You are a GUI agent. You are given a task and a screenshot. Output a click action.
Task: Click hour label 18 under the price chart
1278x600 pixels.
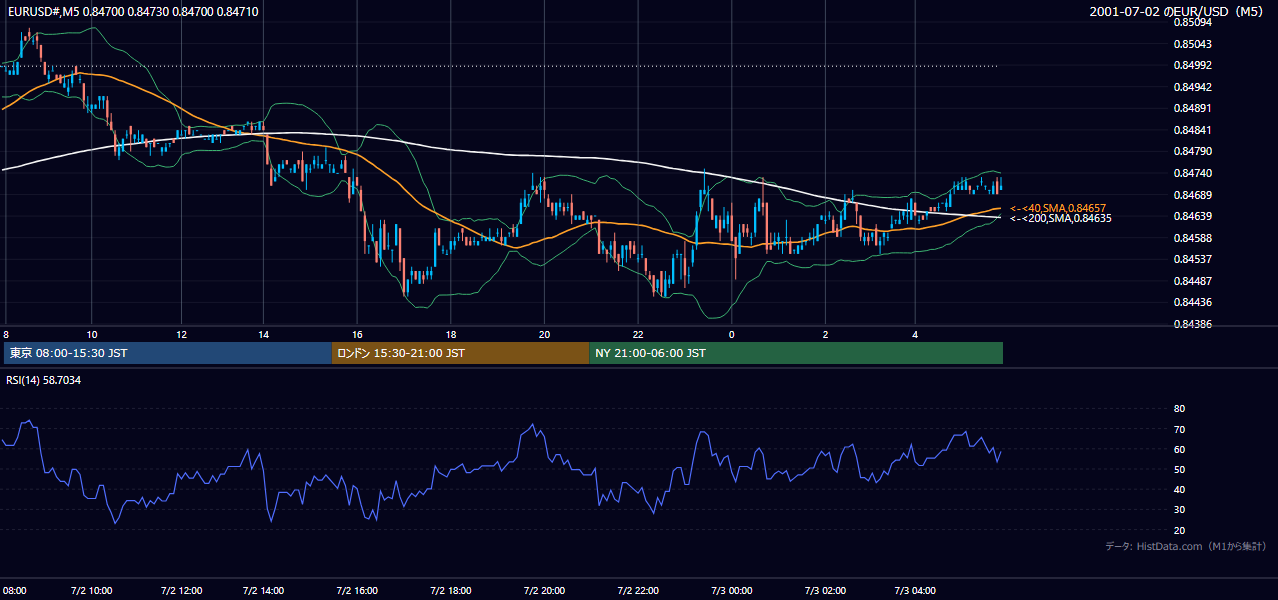tap(451, 334)
